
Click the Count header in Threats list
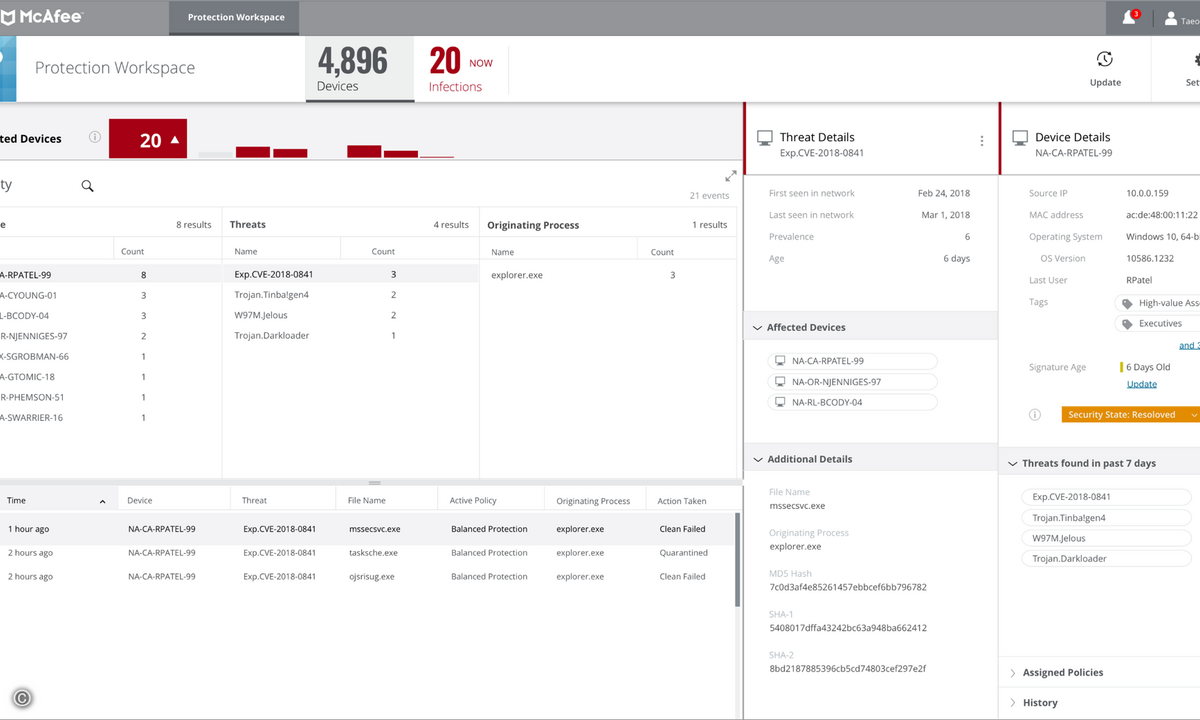(383, 252)
